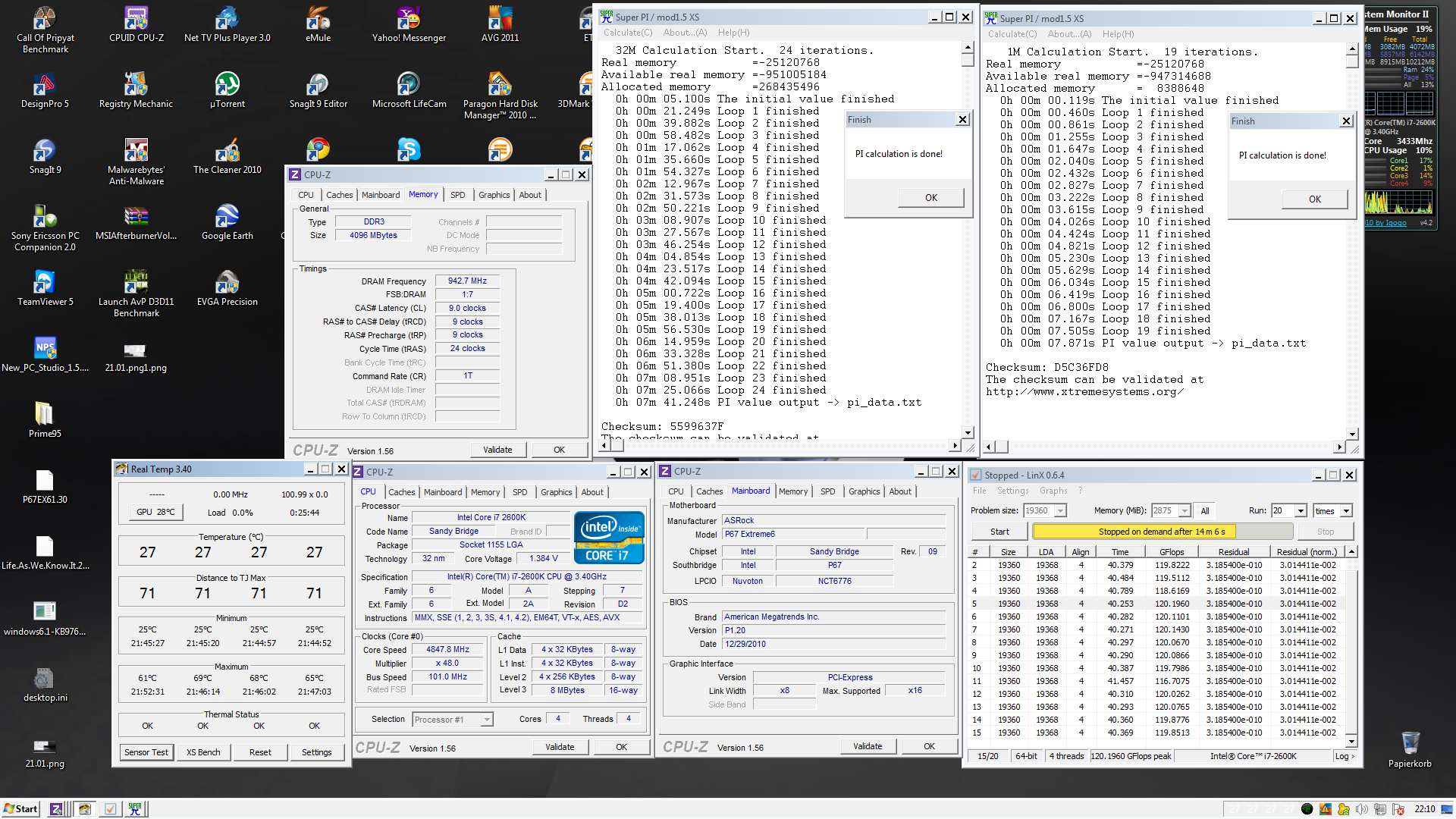Expand Processor #1 selection dropdown
The image size is (1456, 819).
[x=487, y=720]
